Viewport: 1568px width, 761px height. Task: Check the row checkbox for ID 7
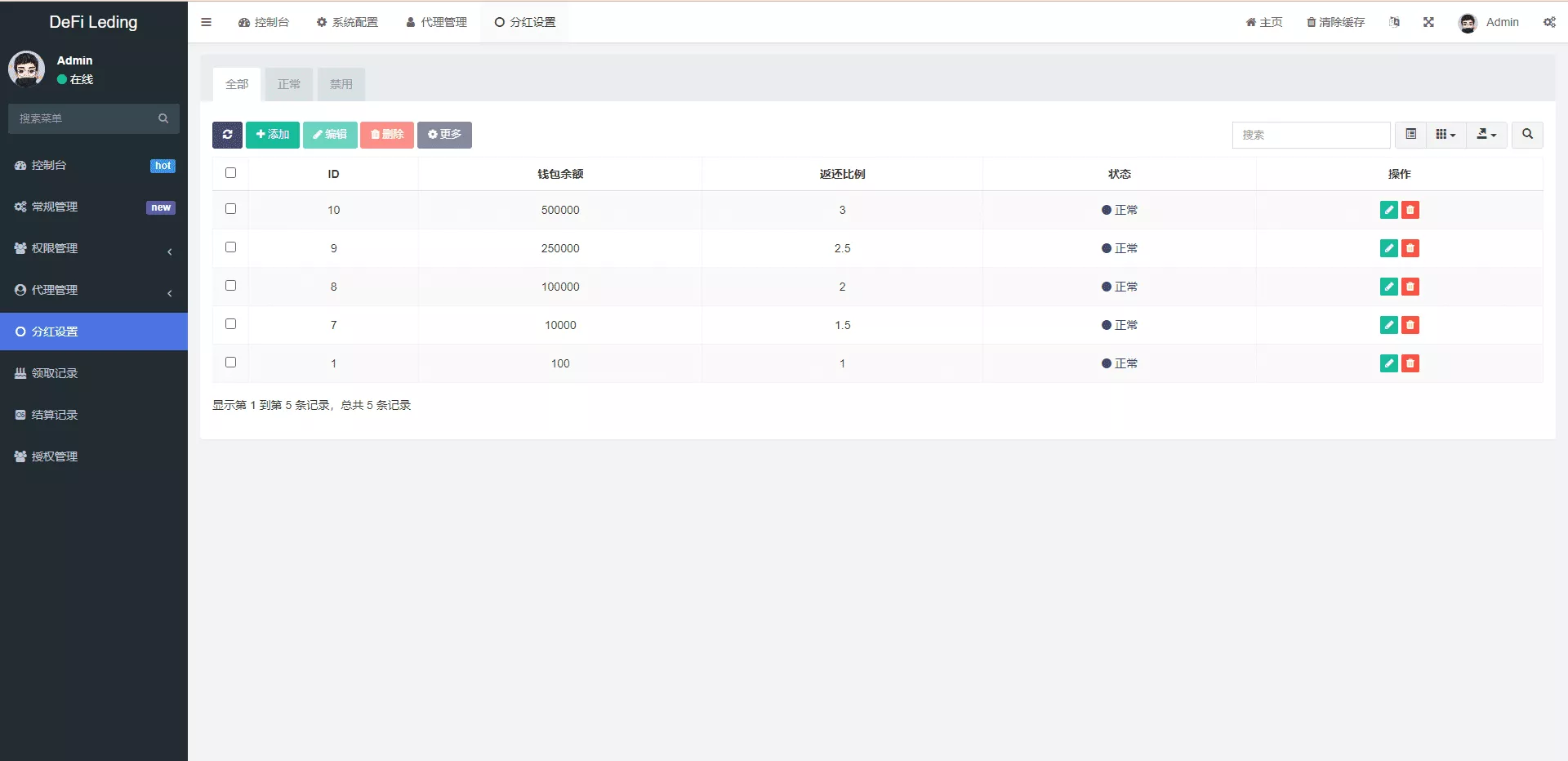(x=230, y=324)
